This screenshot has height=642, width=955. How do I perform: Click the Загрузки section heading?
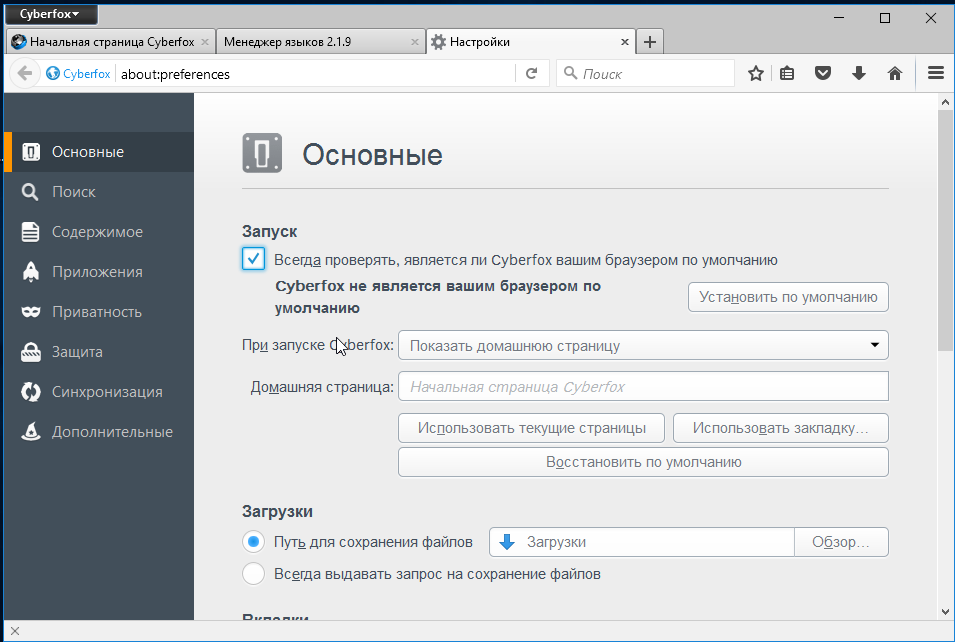tap(277, 511)
